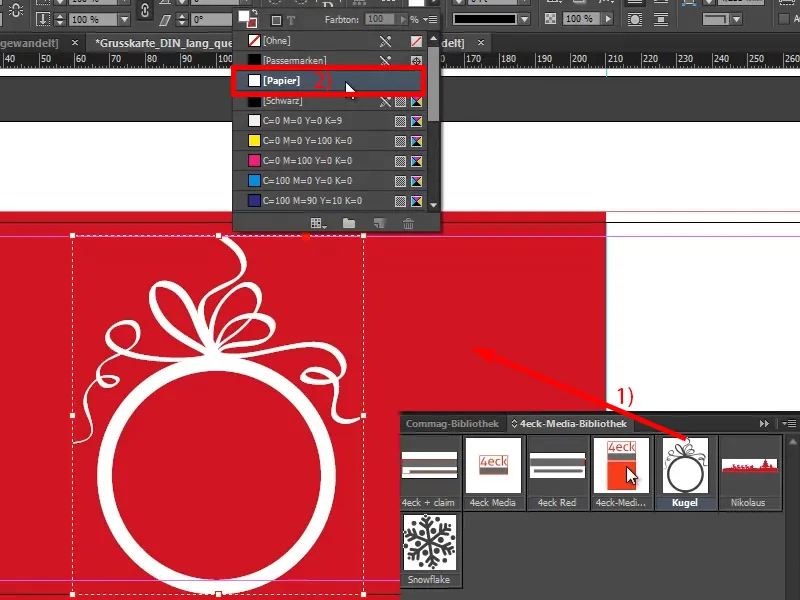Click formatting affects container icon
The height and width of the screenshot is (600, 800).
(276, 20)
